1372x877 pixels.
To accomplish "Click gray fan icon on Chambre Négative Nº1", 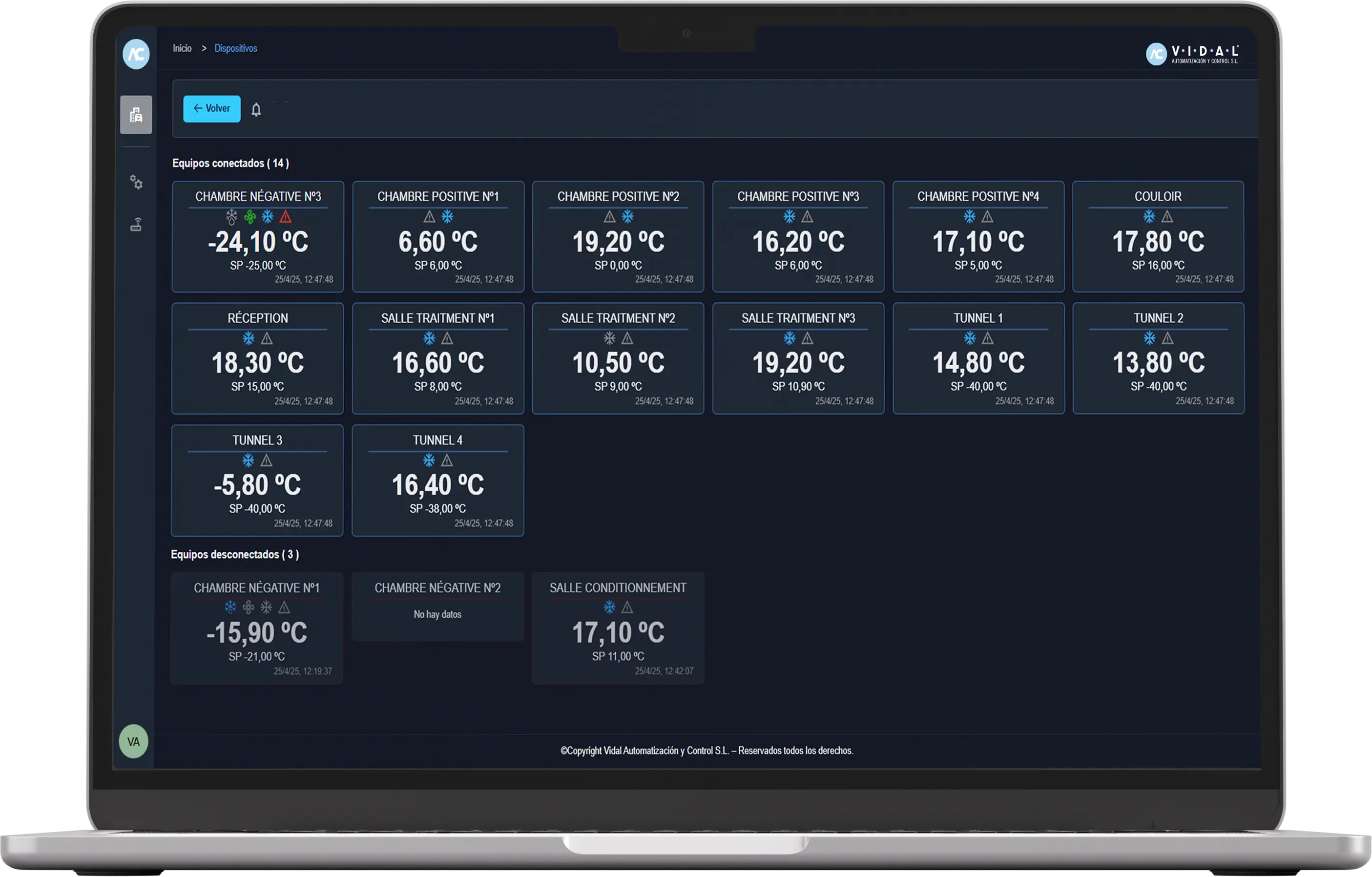I will tap(249, 607).
